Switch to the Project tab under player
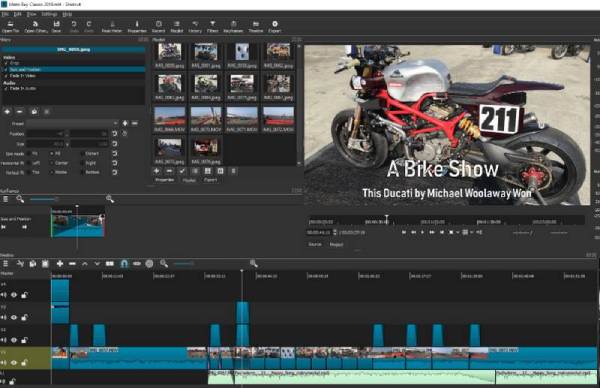Image resolution: width=600 pixels, height=388 pixels. (x=336, y=244)
